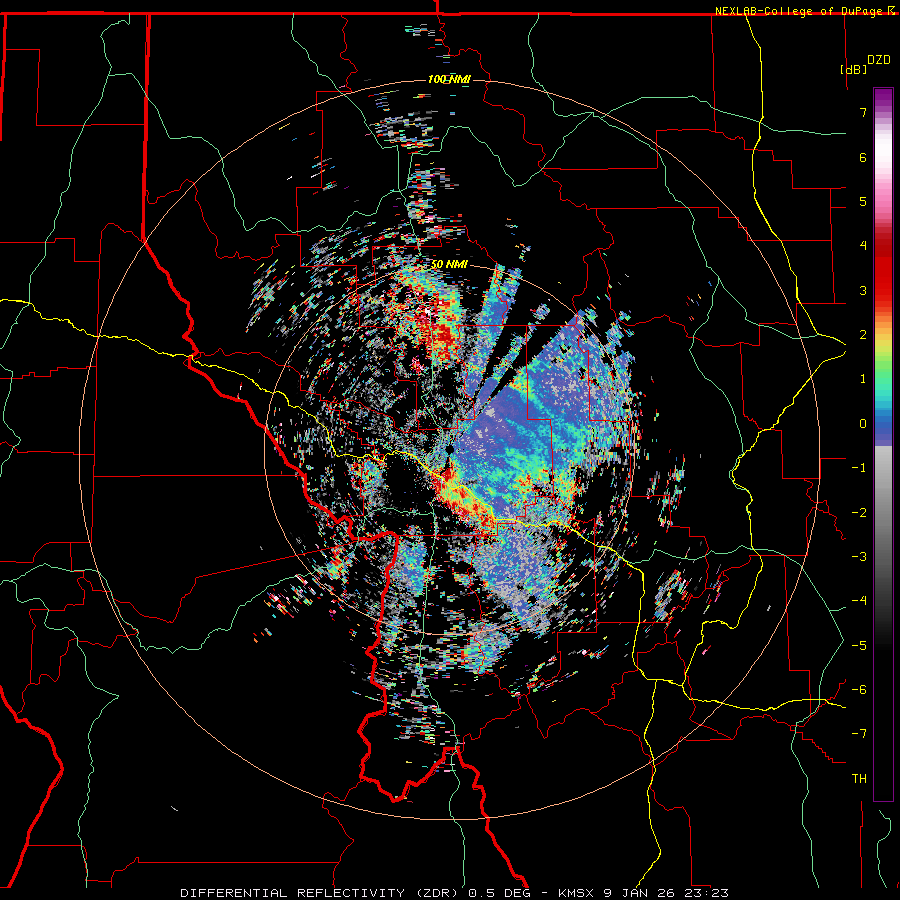Click the 5 tick label on scale
This screenshot has width=900, height=900.
[863, 201]
